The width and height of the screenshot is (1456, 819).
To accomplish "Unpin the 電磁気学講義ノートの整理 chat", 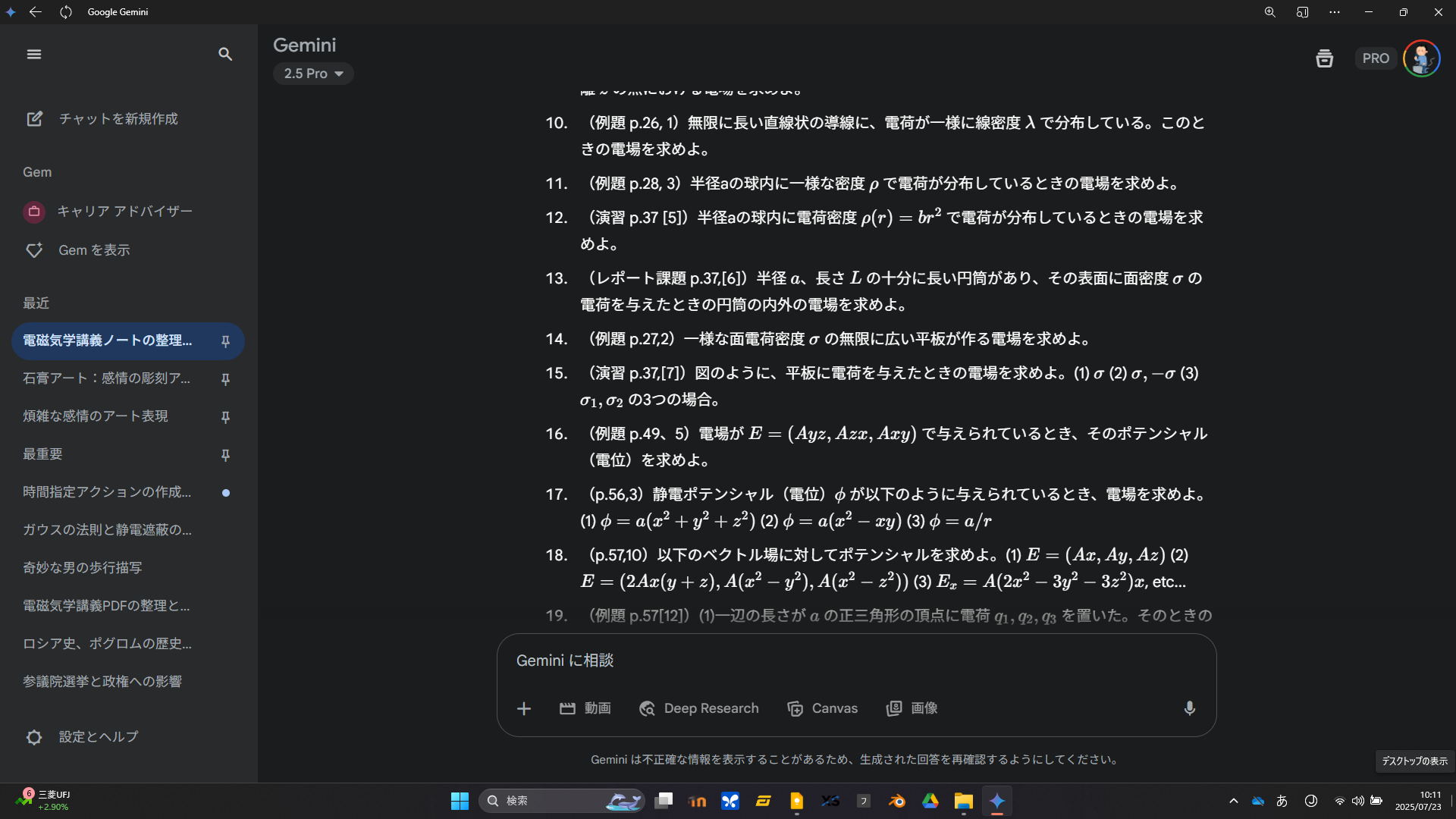I will point(225,341).
